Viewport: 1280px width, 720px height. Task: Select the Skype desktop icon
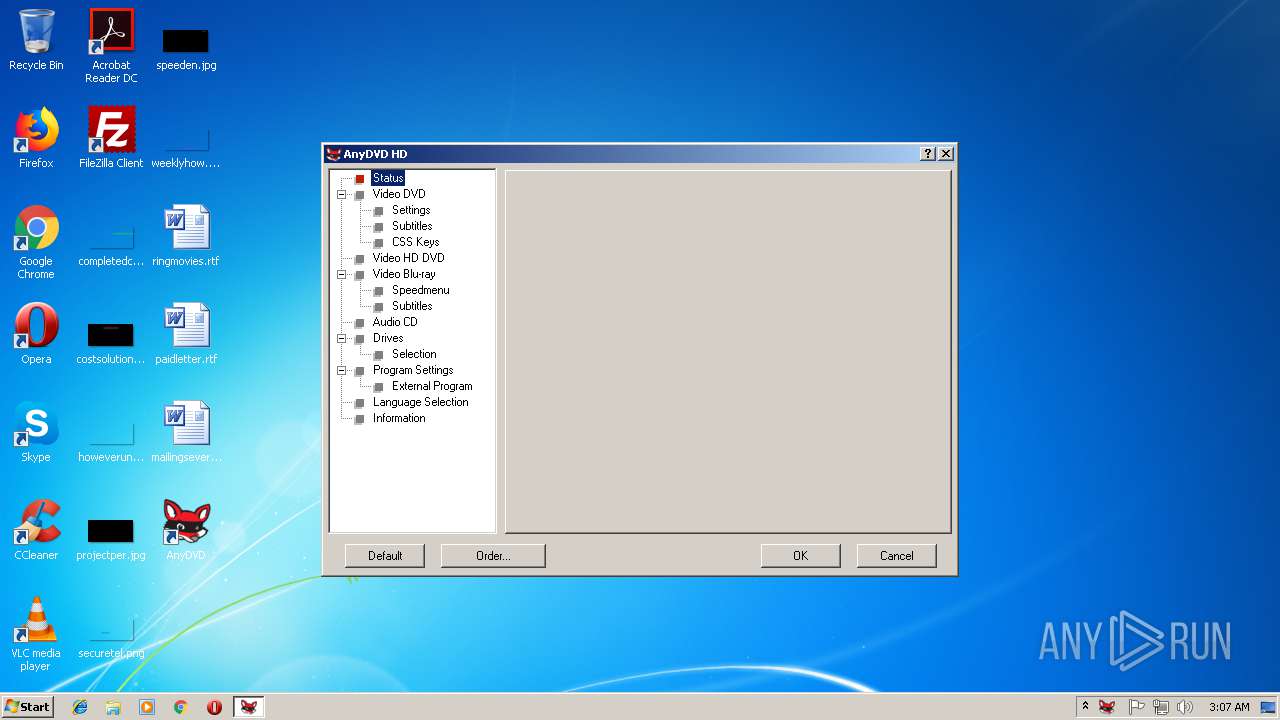pos(36,432)
